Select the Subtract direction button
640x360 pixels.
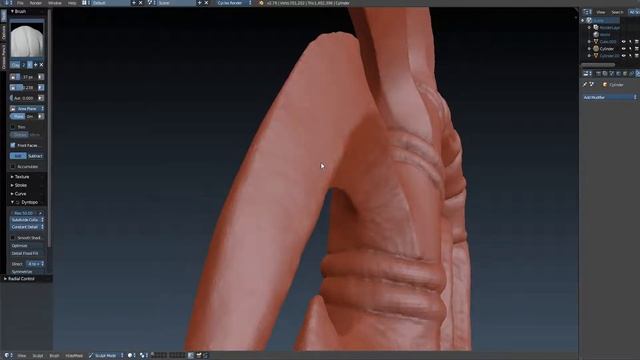tap(35, 156)
